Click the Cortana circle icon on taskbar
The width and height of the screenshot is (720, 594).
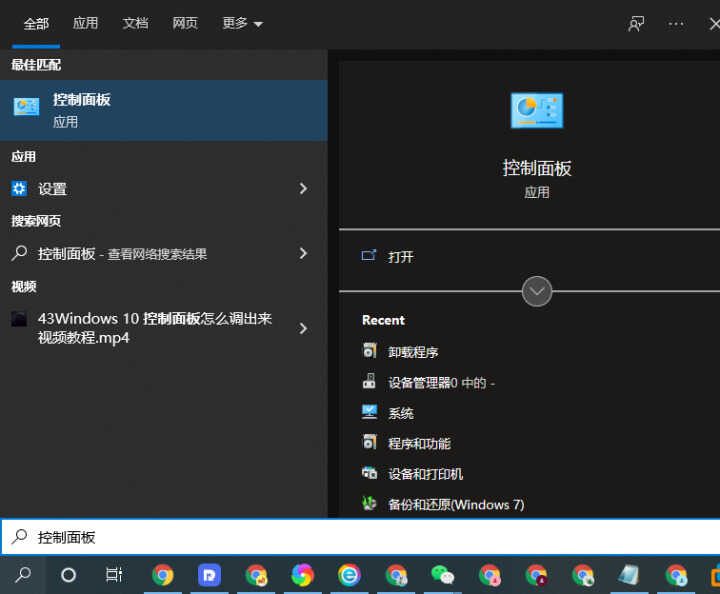[68, 575]
